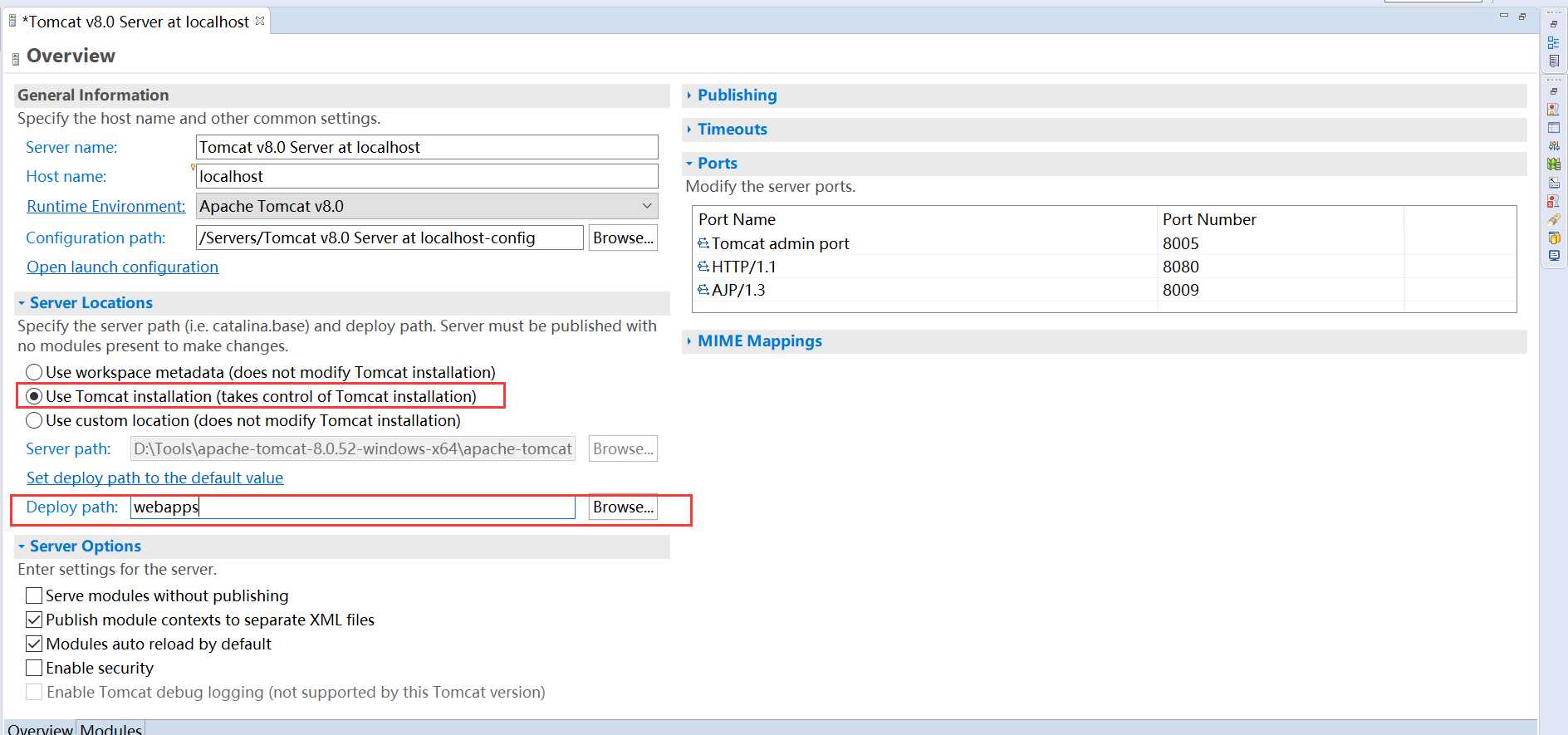This screenshot has width=1568, height=735.
Task: Click into the Configuration path field
Action: click(x=390, y=238)
